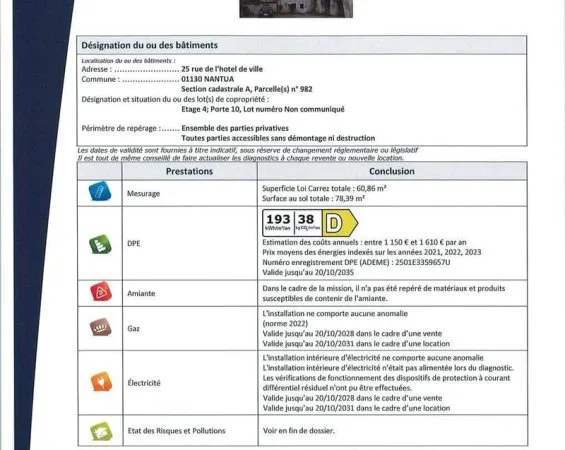Click the brown Gaz burner icon

(101, 327)
